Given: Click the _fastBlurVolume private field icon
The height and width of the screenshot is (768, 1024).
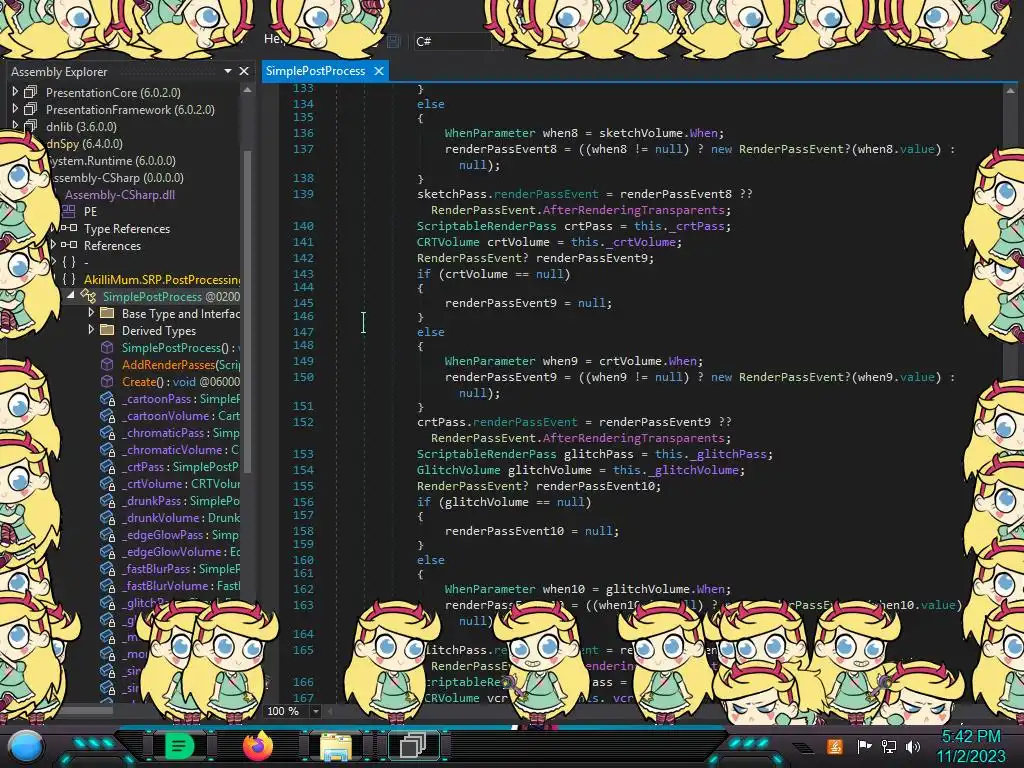Looking at the screenshot, I should pos(108,585).
